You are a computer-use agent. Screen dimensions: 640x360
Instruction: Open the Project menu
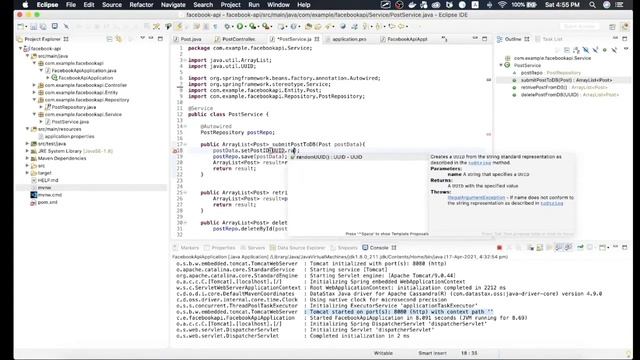click(x=231, y=5)
